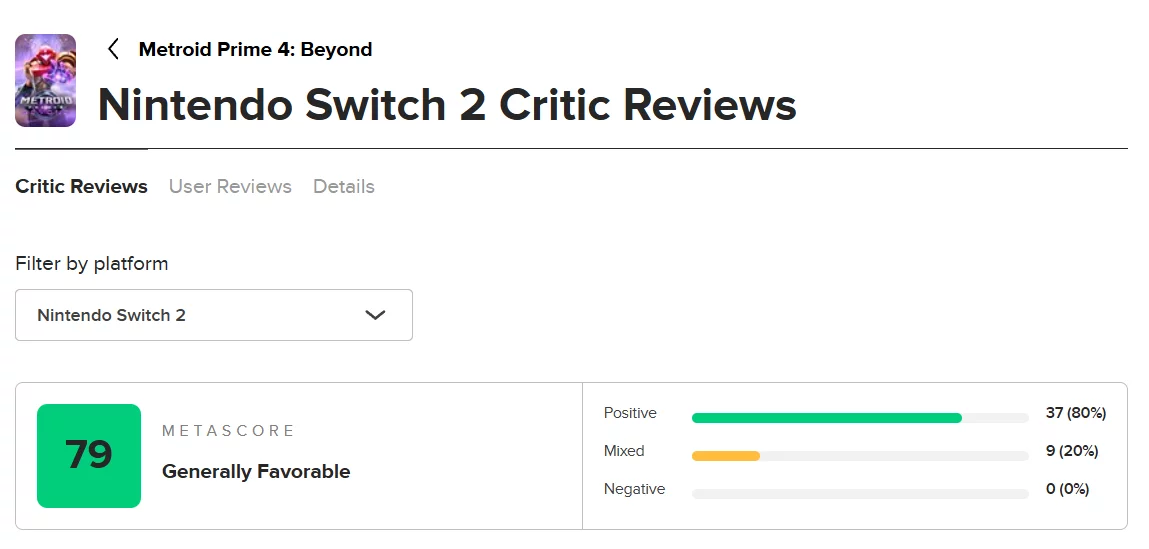The height and width of the screenshot is (549, 1149).
Task: Open the Nintendo Switch 2 platform dropdown
Action: pyautogui.click(x=213, y=315)
